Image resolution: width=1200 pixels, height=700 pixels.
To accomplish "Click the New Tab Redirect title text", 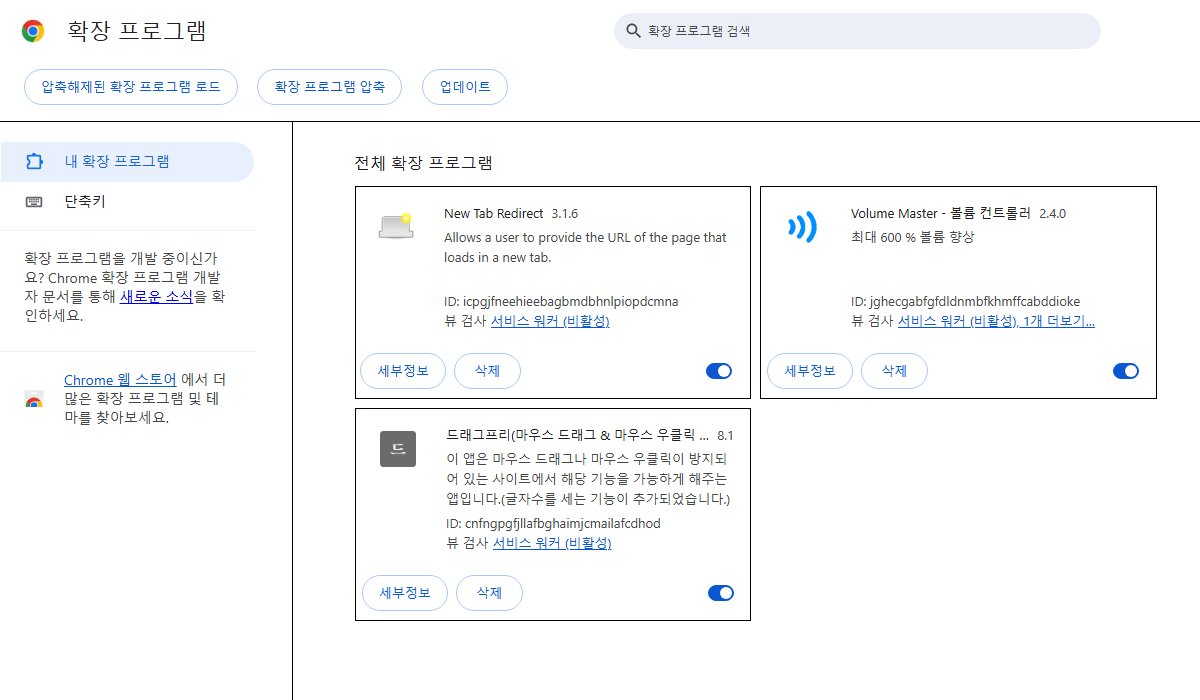I will pyautogui.click(x=494, y=213).
